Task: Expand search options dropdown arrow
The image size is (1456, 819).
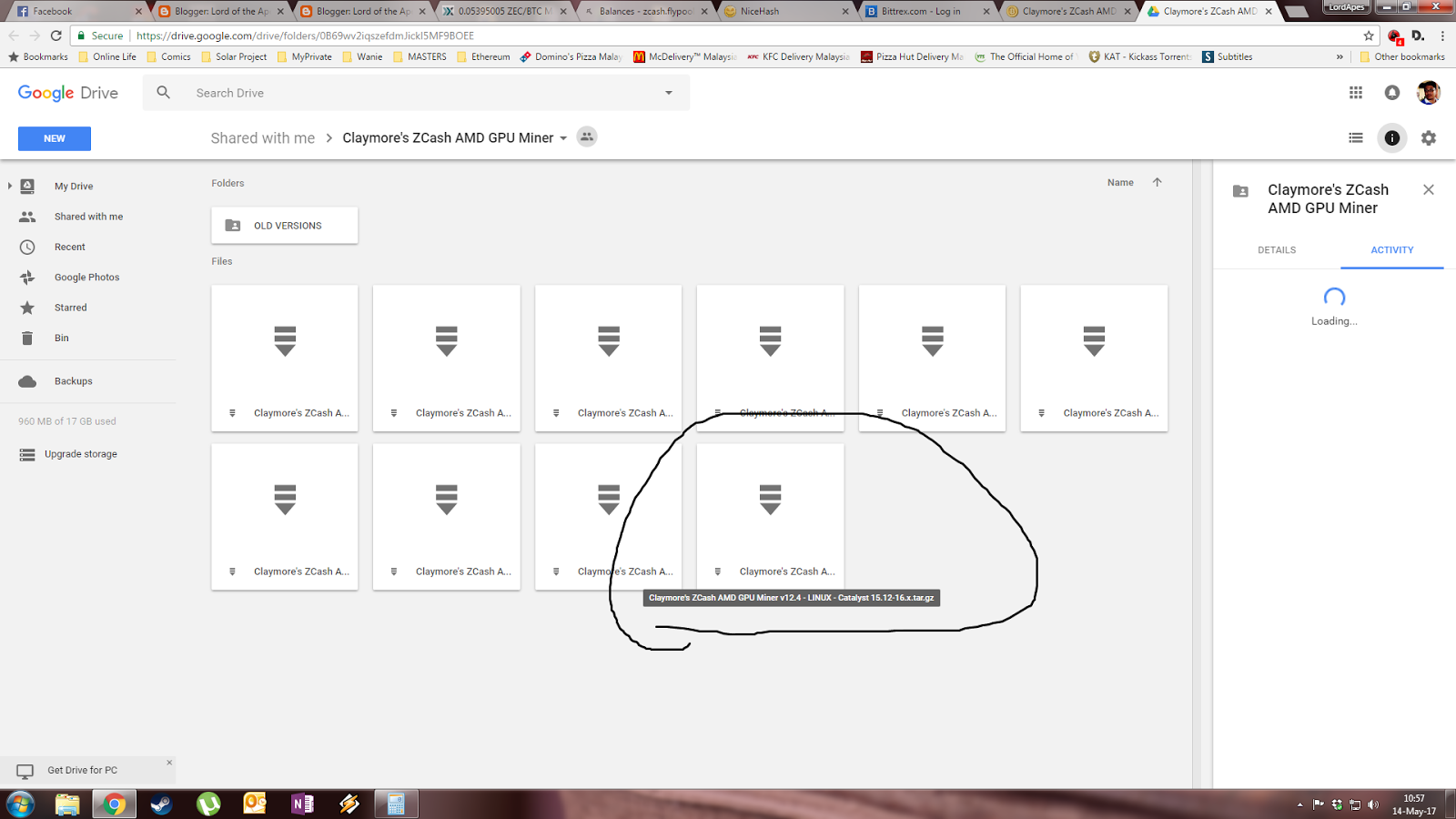Action: [669, 93]
